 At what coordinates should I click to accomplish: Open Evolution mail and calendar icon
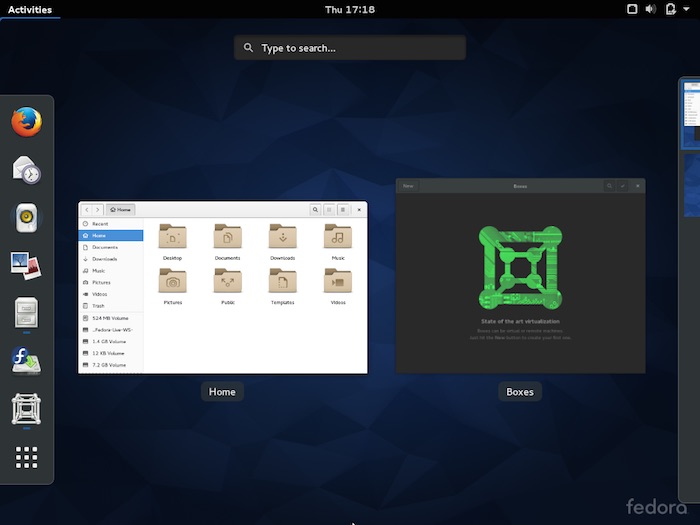click(x=27, y=170)
